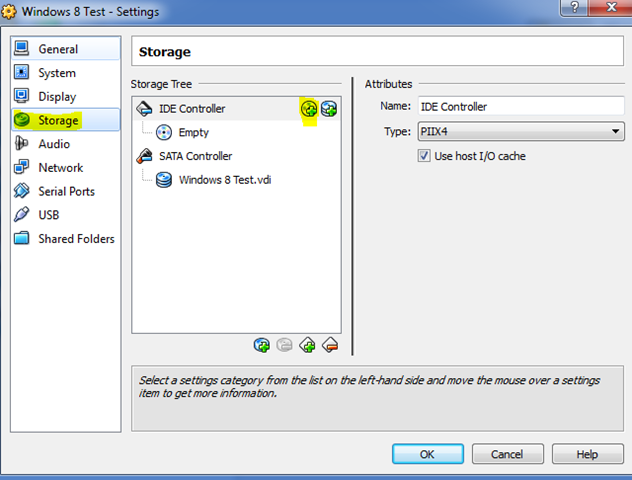Click the OK button
This screenshot has width=632, height=480.
coord(428,454)
